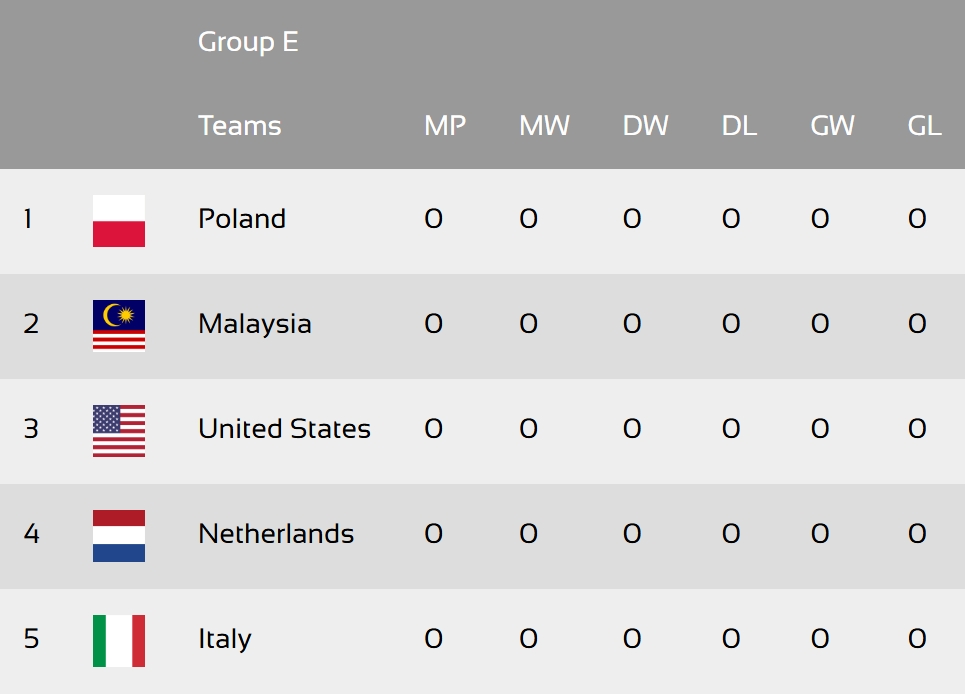Click the Teams column header

pyautogui.click(x=239, y=126)
